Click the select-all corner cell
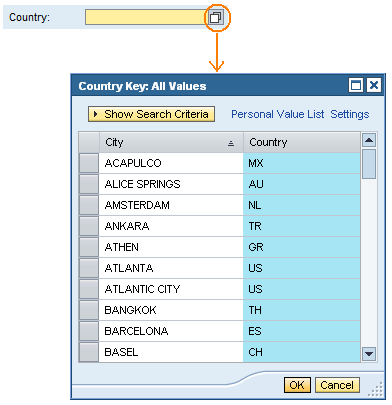 tap(89, 142)
